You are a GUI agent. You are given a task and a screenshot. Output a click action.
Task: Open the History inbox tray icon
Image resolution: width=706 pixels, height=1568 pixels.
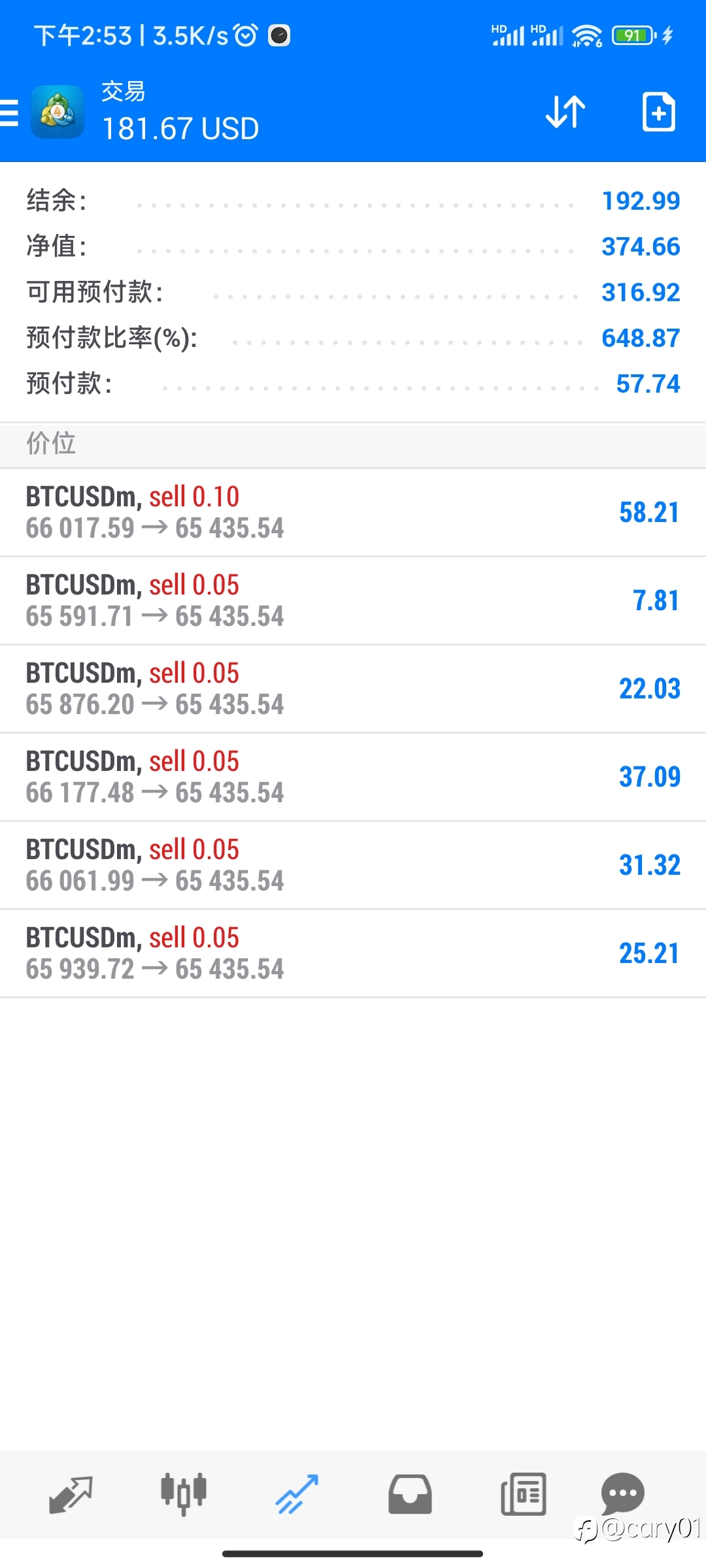pyautogui.click(x=410, y=1494)
